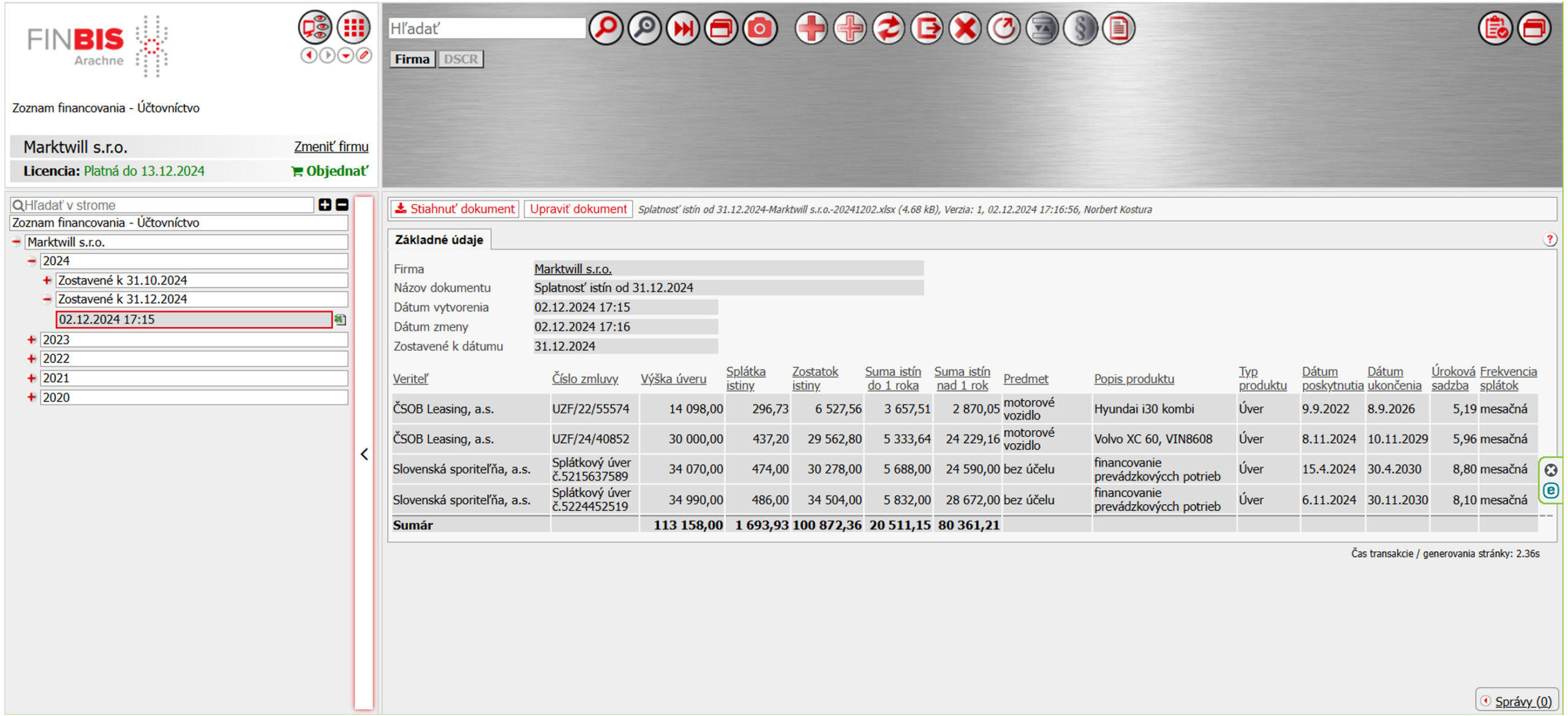Select the Základné údaje tab
This screenshot has width=1568, height=716.
point(439,240)
